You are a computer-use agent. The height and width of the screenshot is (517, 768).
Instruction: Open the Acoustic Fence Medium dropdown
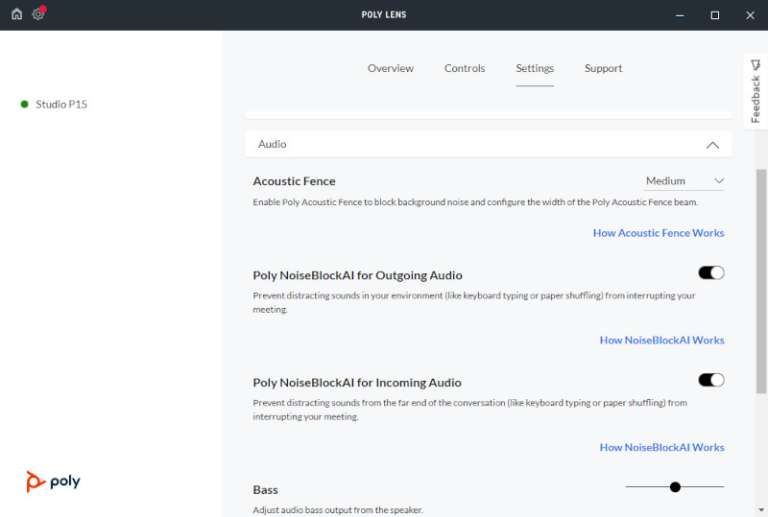[x=684, y=181]
